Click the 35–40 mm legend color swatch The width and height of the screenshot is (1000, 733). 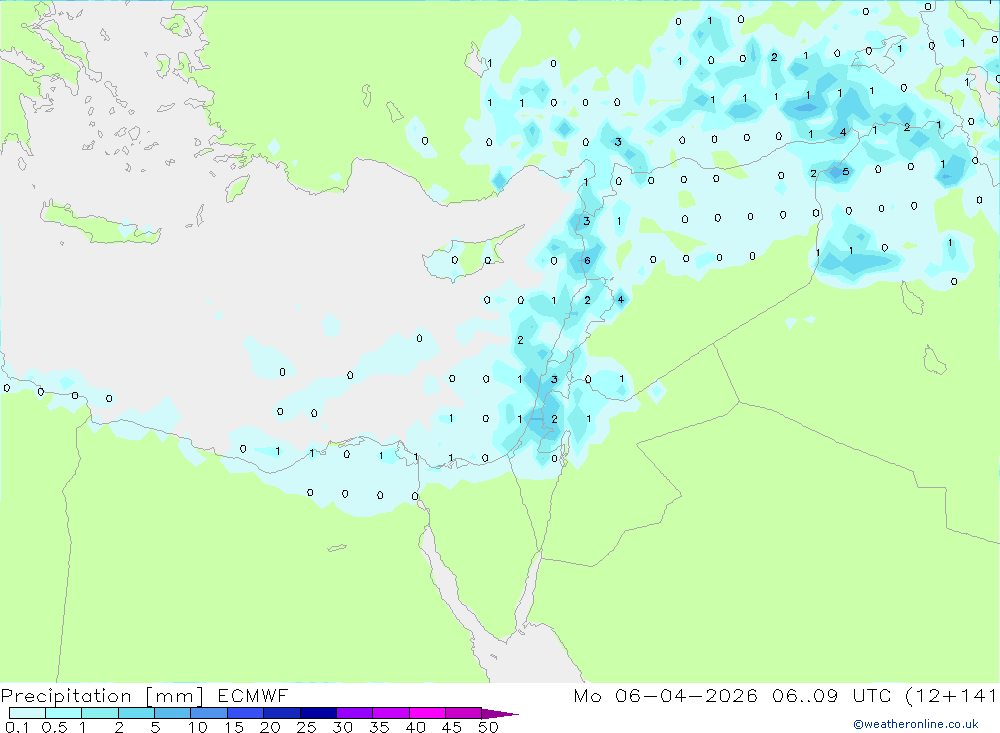click(391, 713)
